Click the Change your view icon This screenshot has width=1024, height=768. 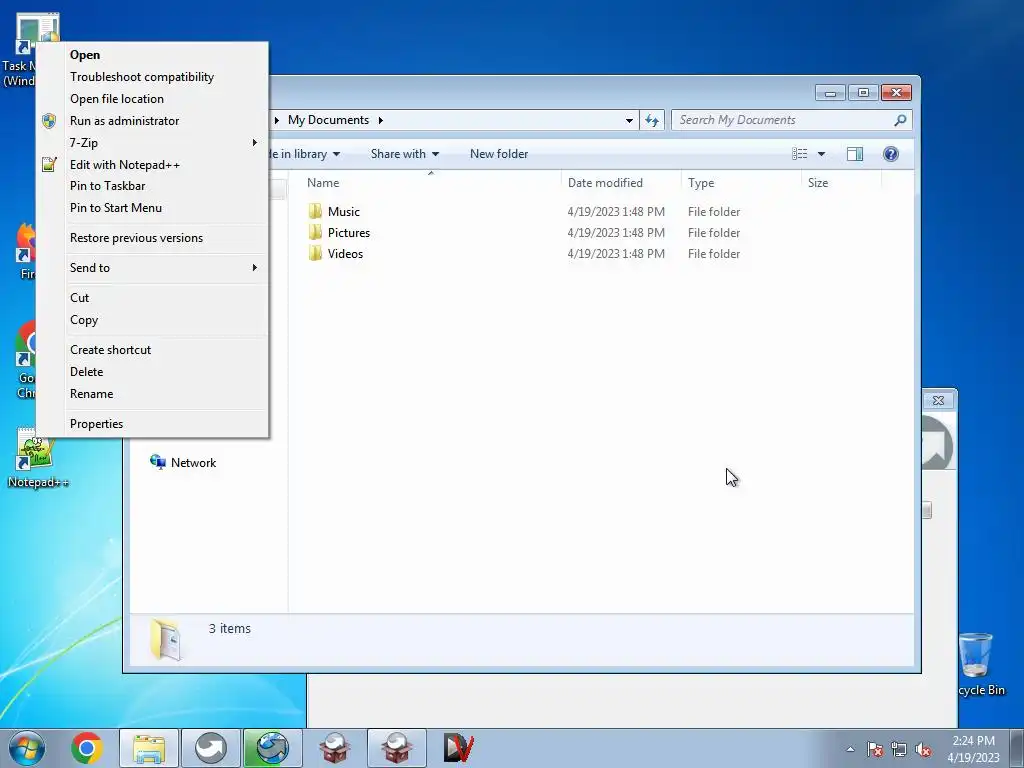(x=799, y=154)
